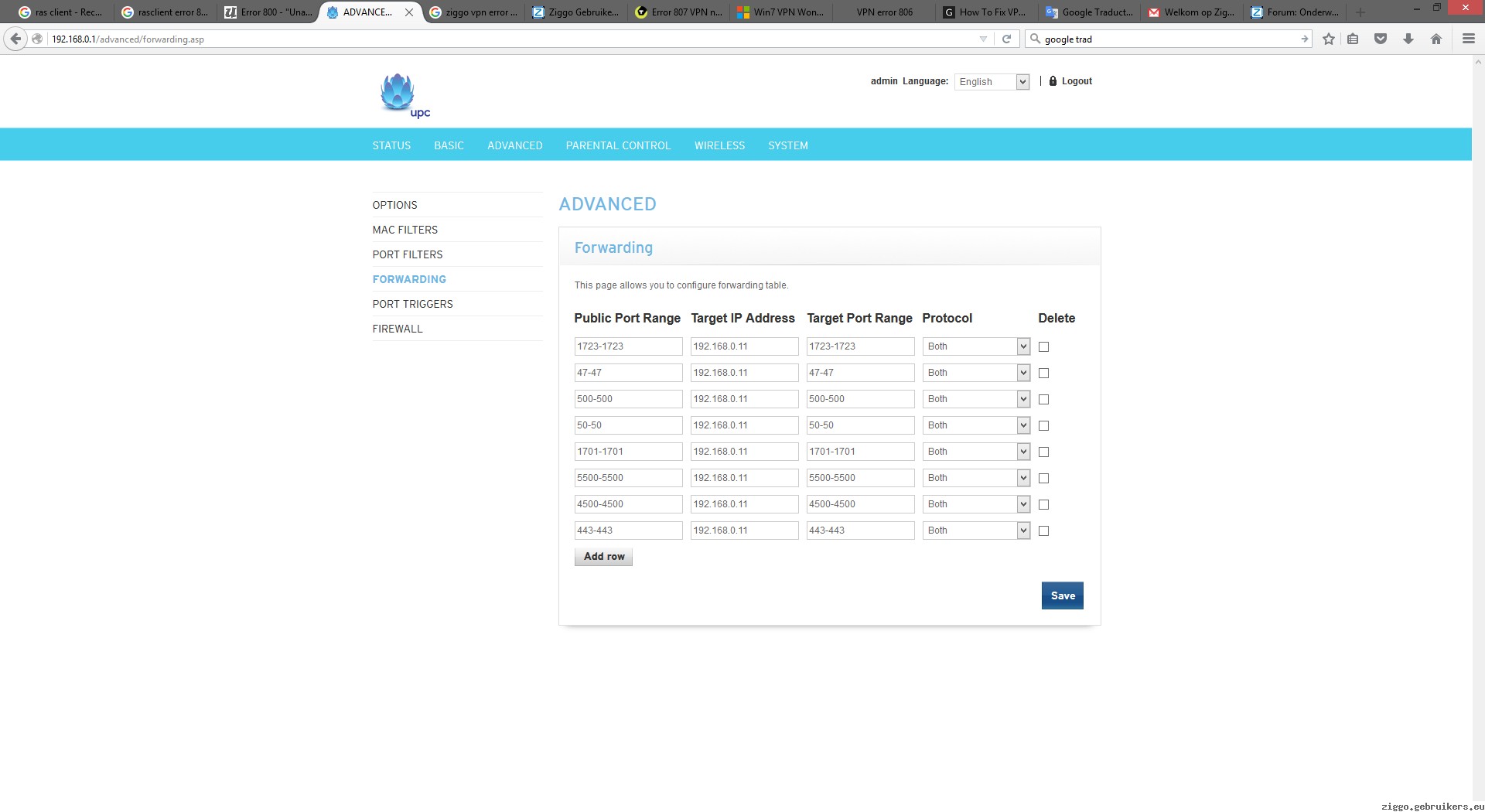Switch to the Welkom op Zig... tab

click(1192, 12)
